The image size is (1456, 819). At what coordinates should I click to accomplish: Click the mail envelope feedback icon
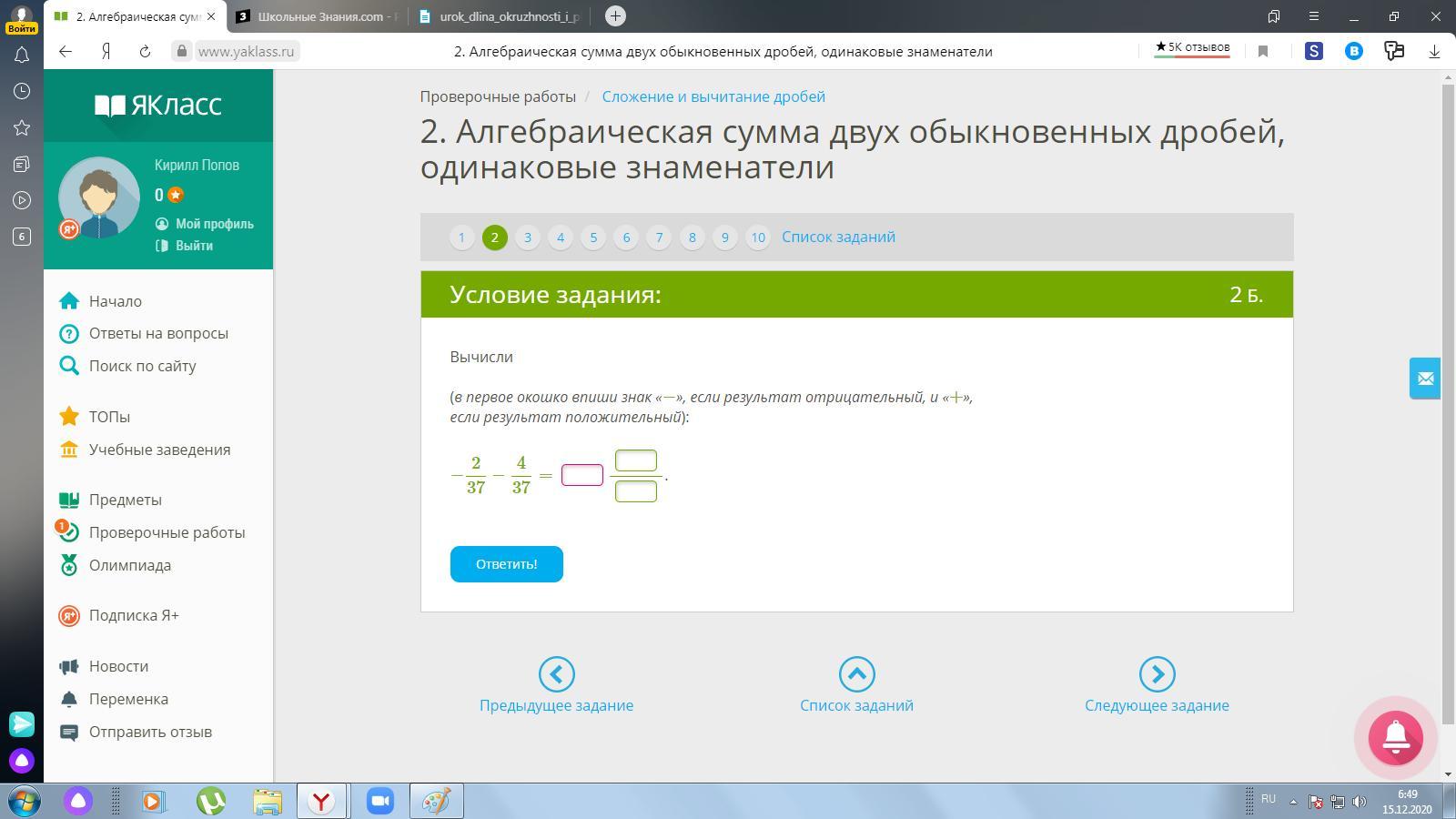coord(1425,379)
